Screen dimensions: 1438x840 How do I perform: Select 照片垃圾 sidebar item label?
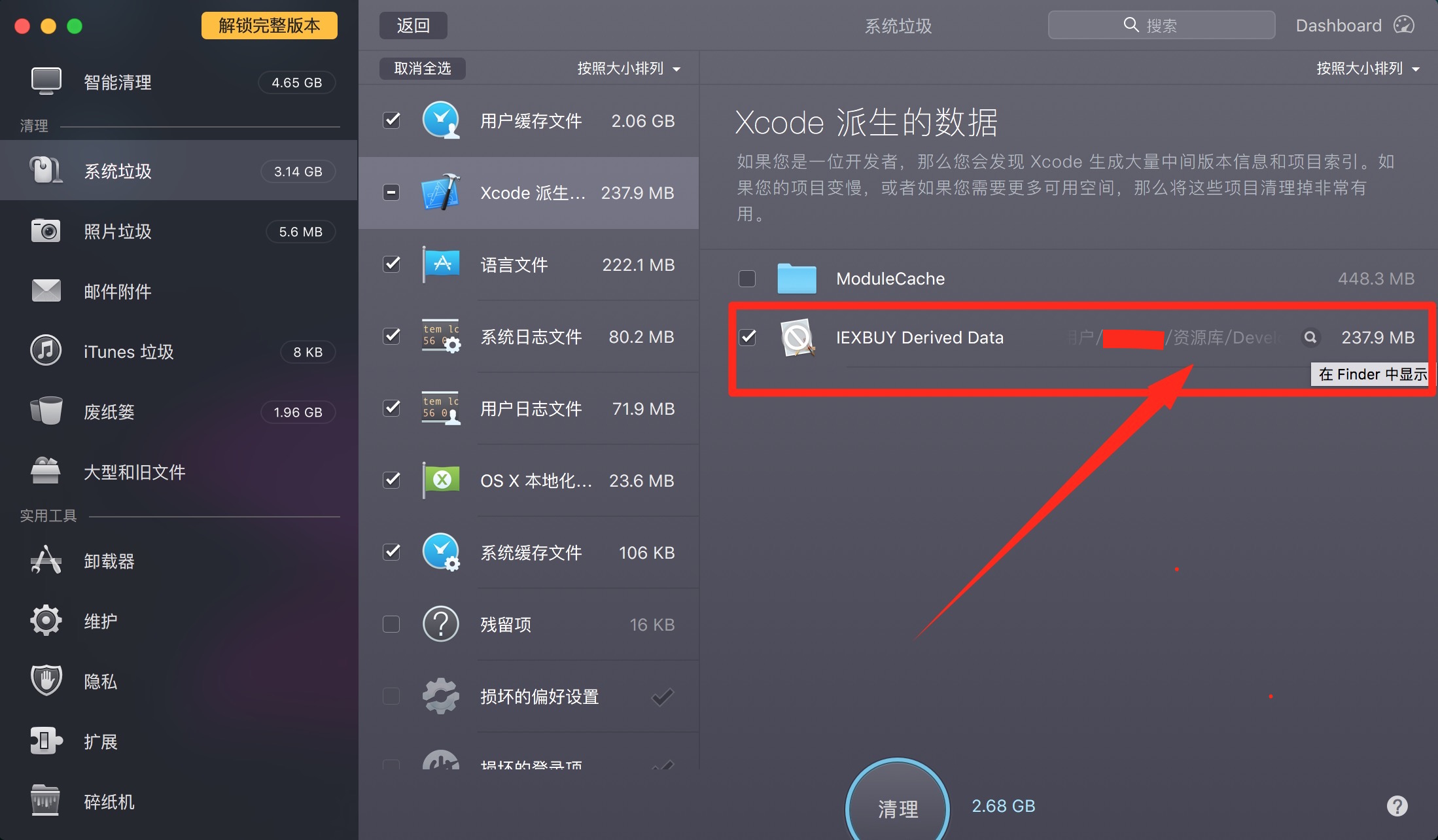[118, 232]
